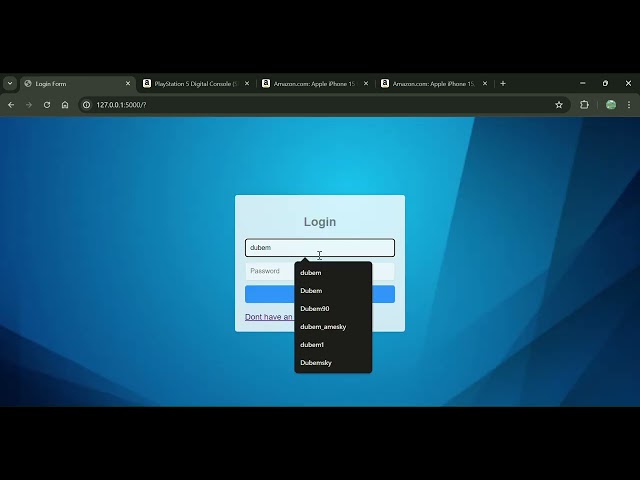Select the 'dubem_amesky' autofill suggestion
Image resolution: width=640 pixels, height=480 pixels.
click(333, 327)
